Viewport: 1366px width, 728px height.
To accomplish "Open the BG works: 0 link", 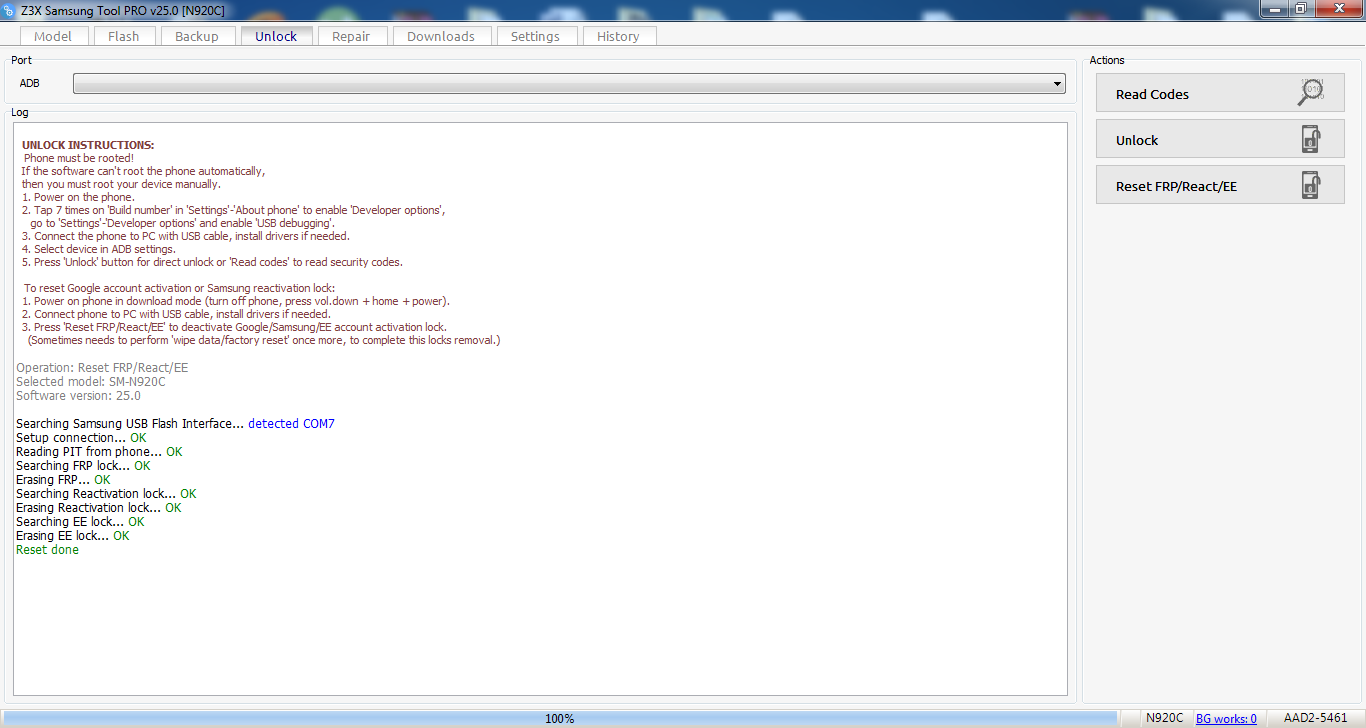I will (x=1226, y=718).
